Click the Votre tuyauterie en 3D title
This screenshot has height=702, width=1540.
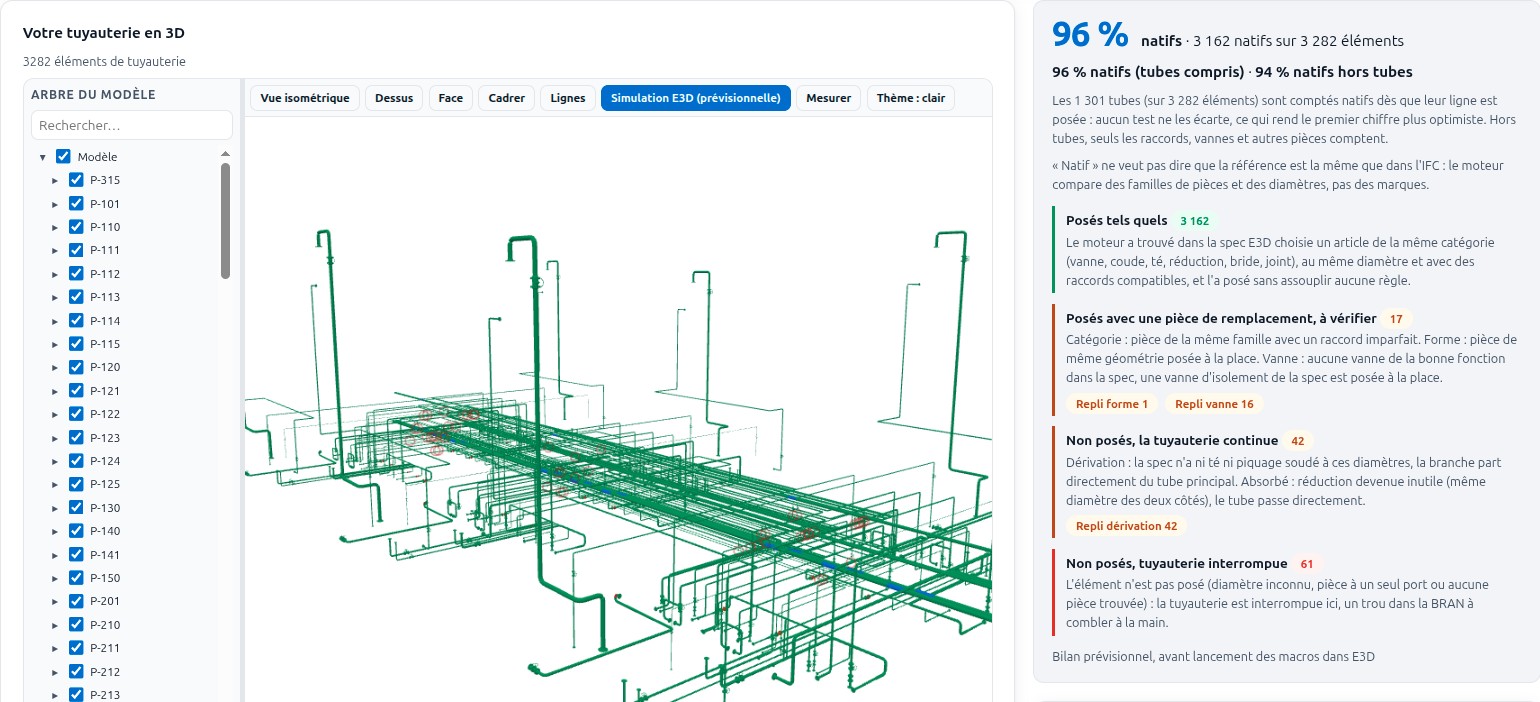point(104,33)
